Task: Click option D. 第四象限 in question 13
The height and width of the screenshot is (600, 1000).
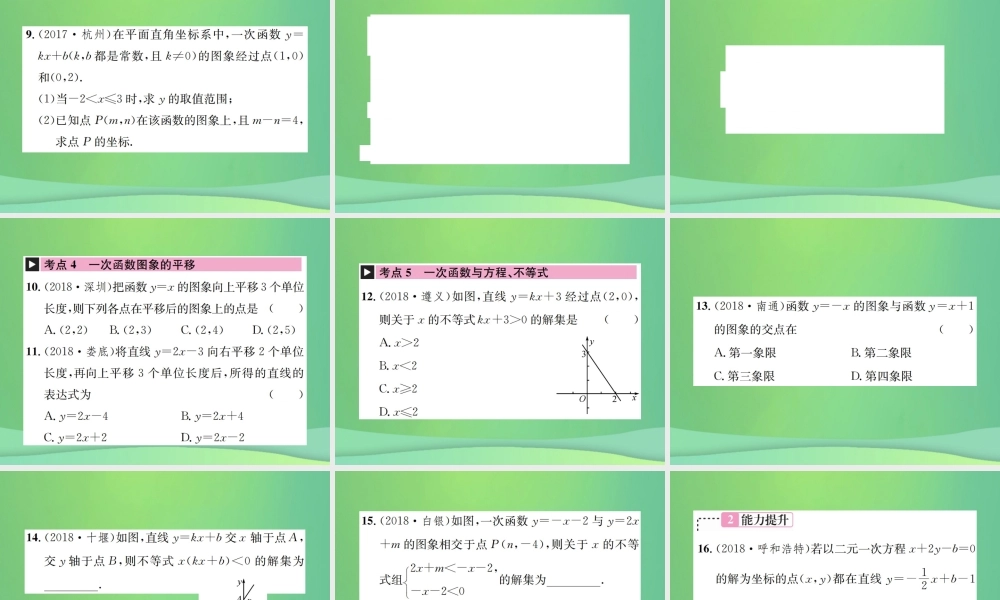Action: click(x=881, y=376)
